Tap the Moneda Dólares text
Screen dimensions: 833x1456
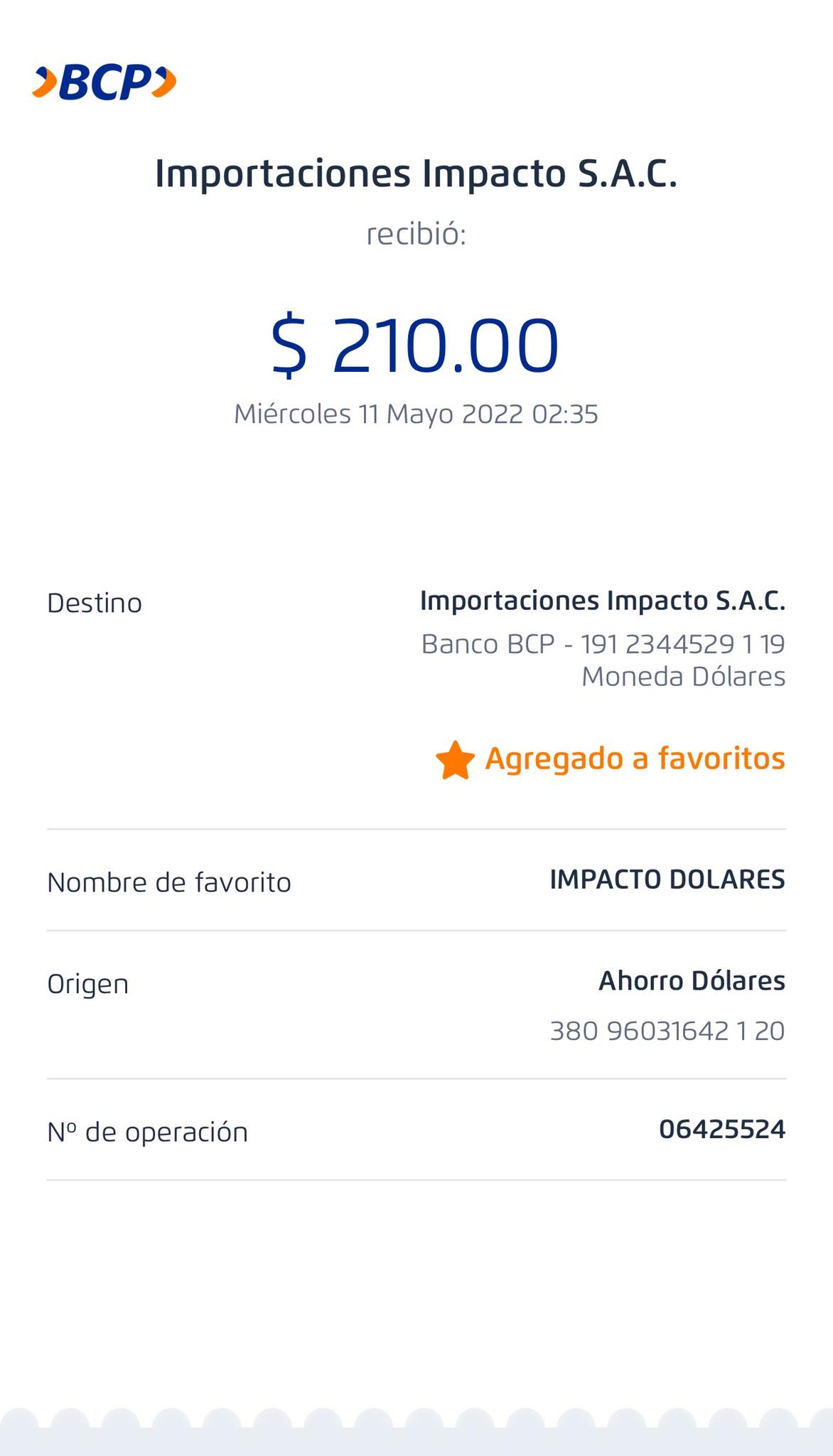pos(683,676)
